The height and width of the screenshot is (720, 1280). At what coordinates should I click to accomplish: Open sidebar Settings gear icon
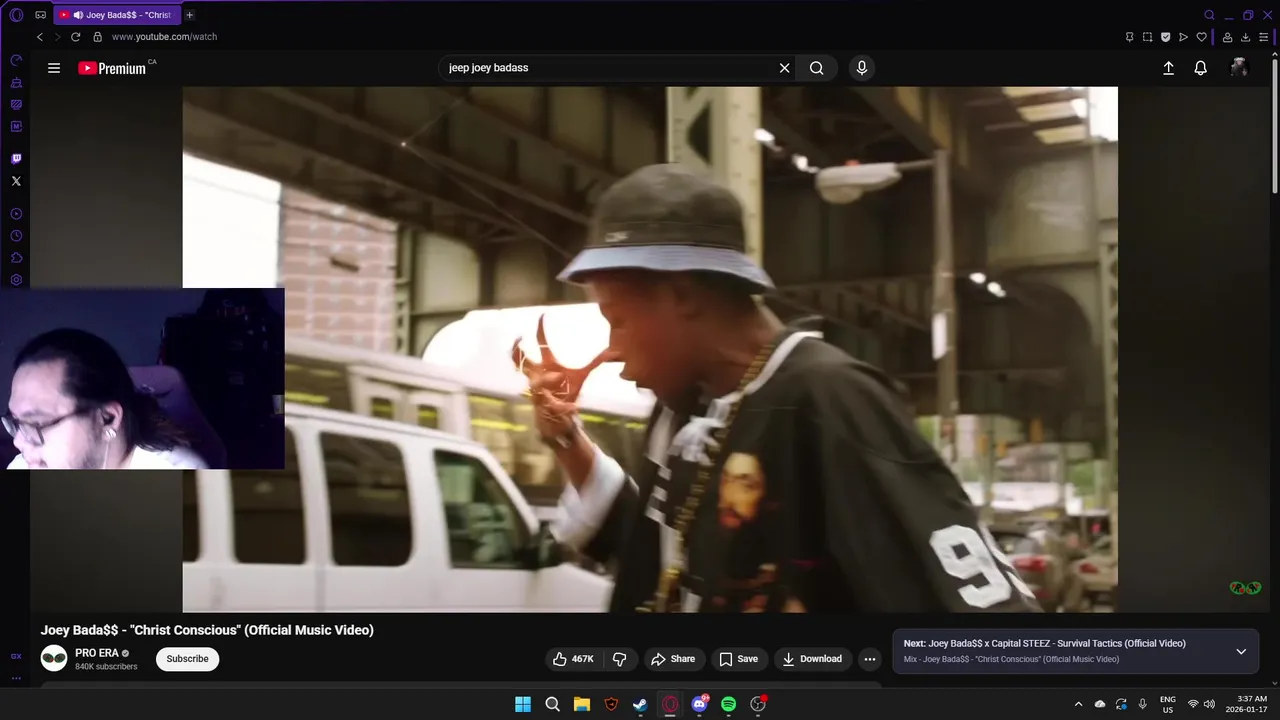point(16,280)
